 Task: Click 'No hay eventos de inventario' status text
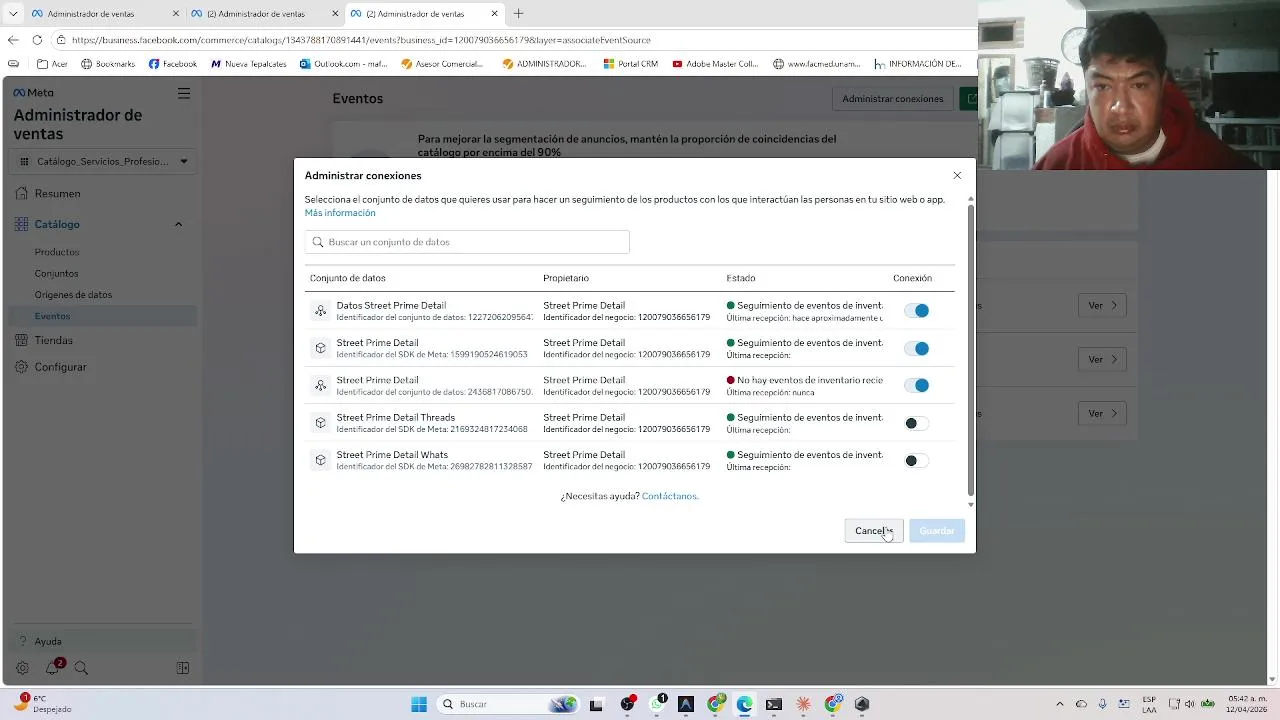point(810,380)
